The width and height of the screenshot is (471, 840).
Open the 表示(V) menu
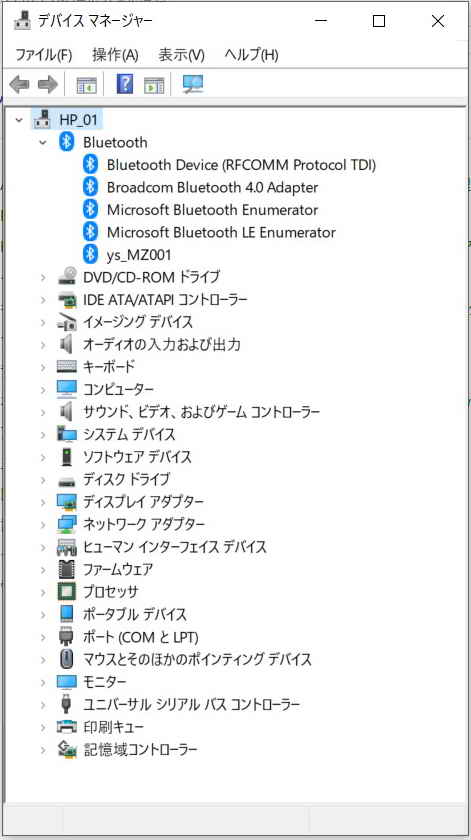(x=182, y=54)
